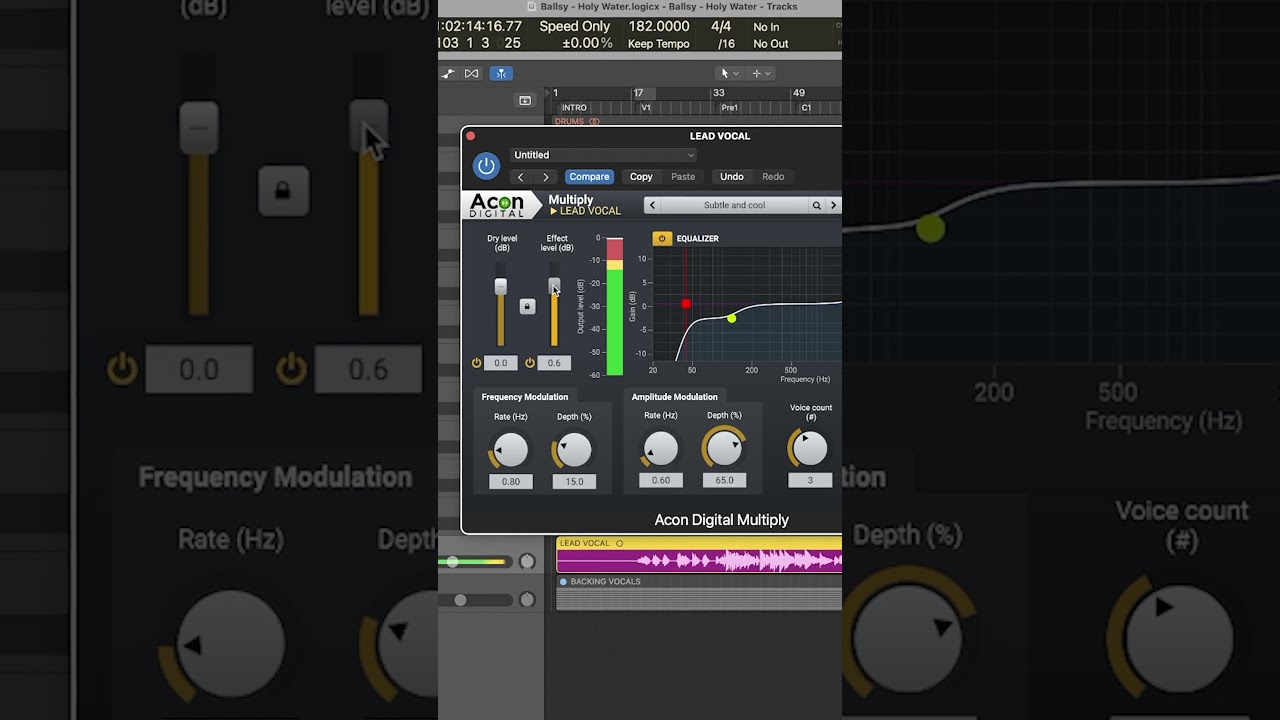Click the 0.80 Rate value field
1280x720 pixels.
tap(511, 482)
